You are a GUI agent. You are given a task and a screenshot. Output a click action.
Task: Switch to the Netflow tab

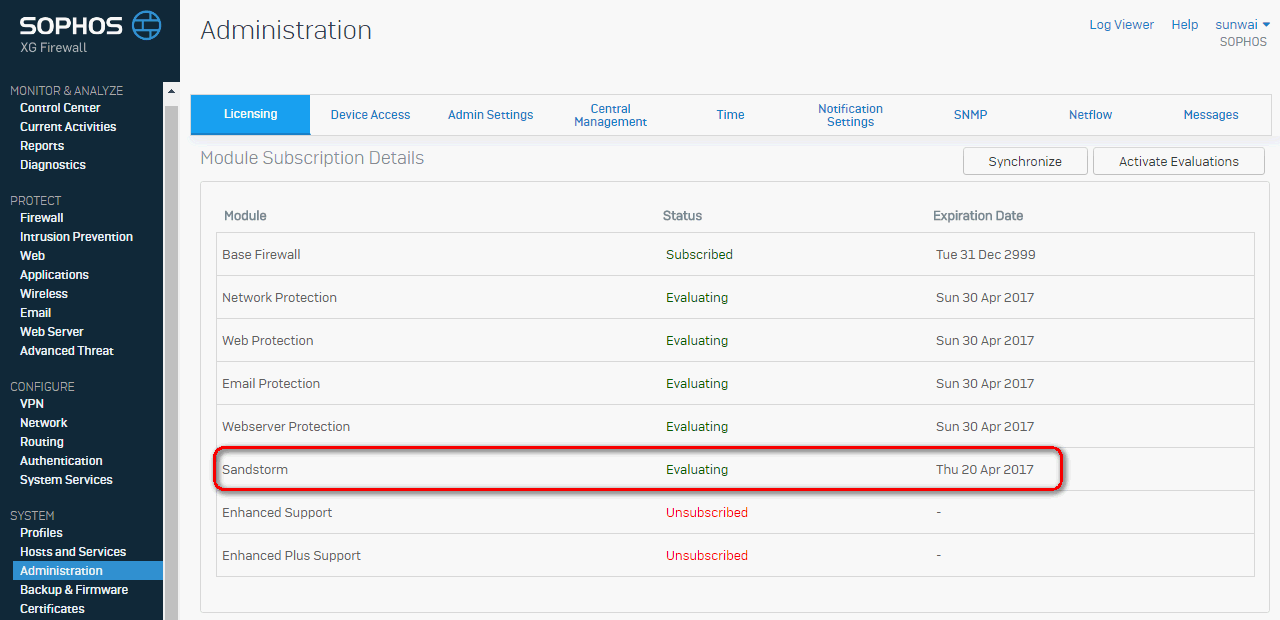point(1090,115)
